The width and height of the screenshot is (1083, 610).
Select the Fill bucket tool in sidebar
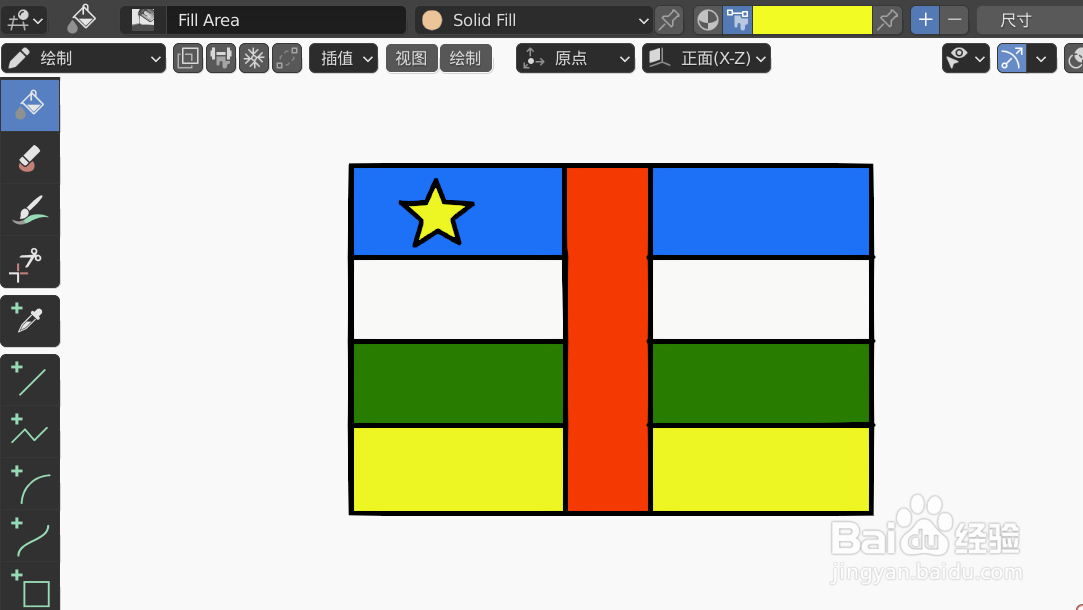click(x=30, y=105)
